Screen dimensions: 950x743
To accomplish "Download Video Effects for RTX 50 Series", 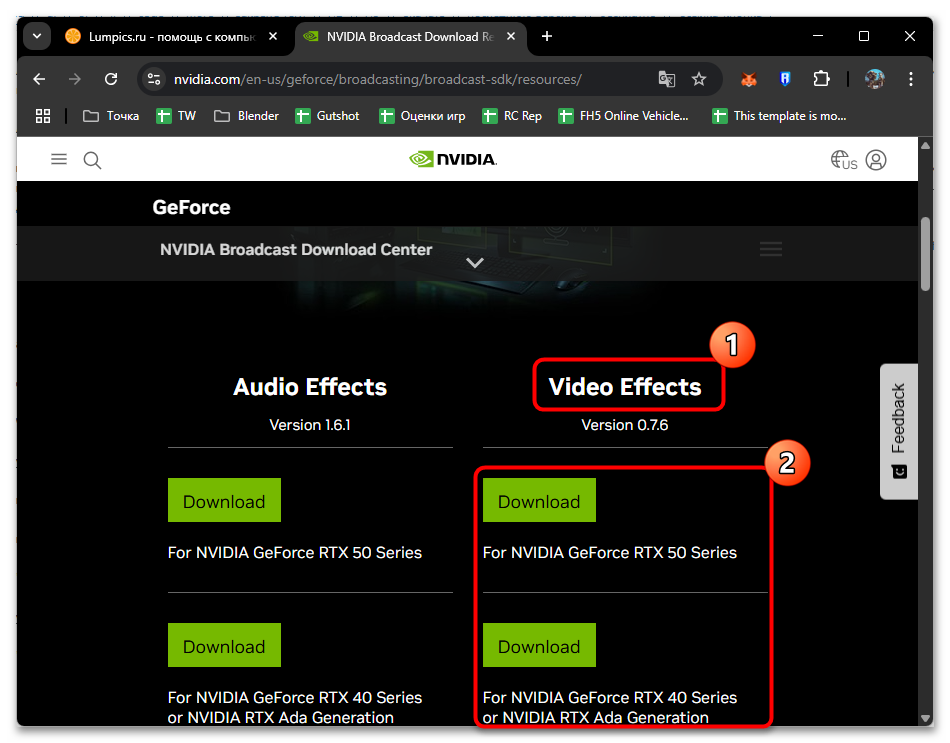I will (x=539, y=500).
